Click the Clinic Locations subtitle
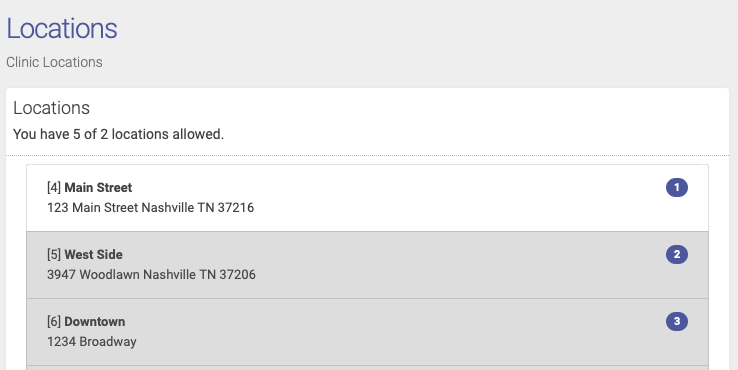The height and width of the screenshot is (370, 738). [54, 62]
